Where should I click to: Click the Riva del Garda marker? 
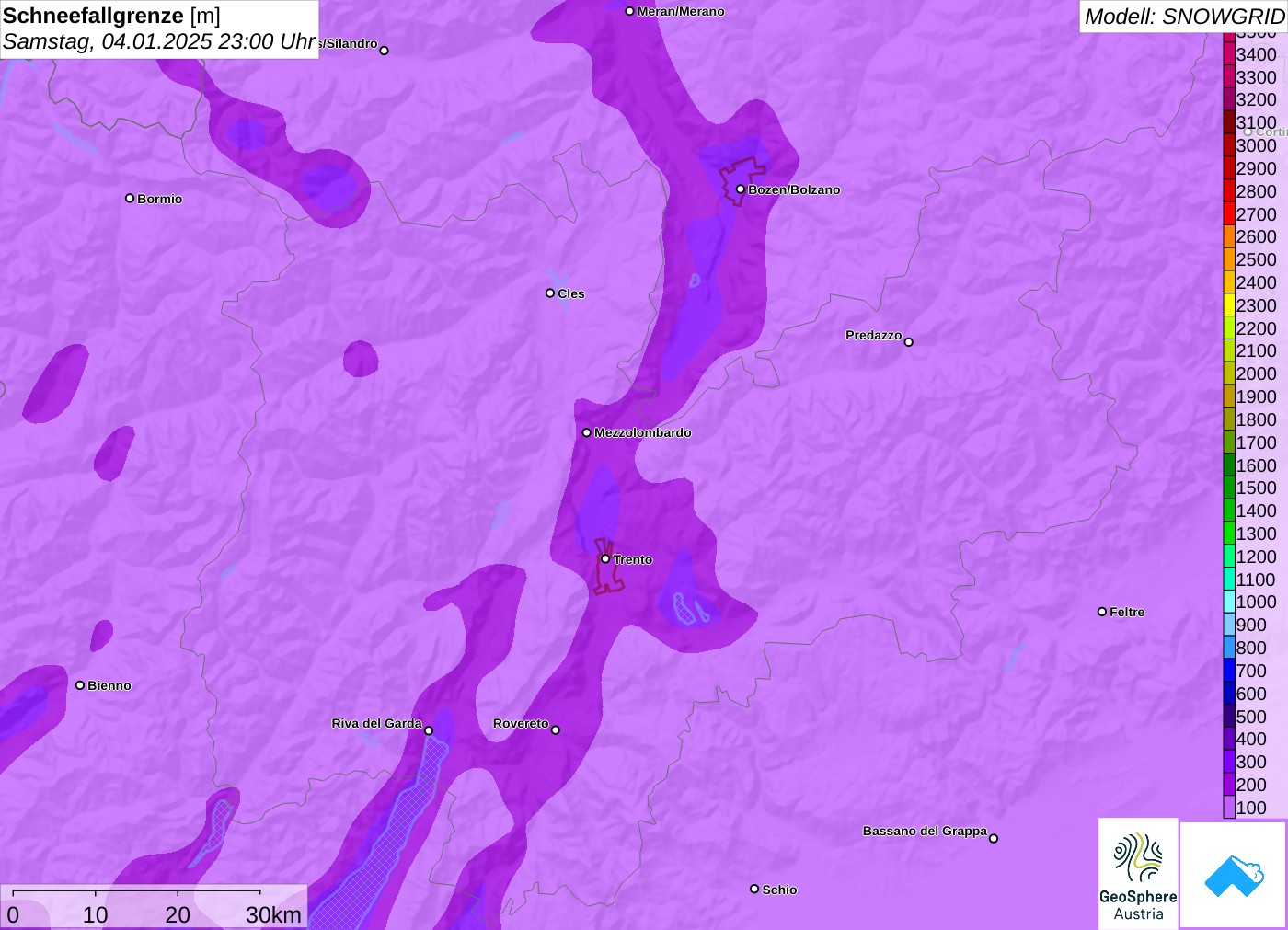429,730
